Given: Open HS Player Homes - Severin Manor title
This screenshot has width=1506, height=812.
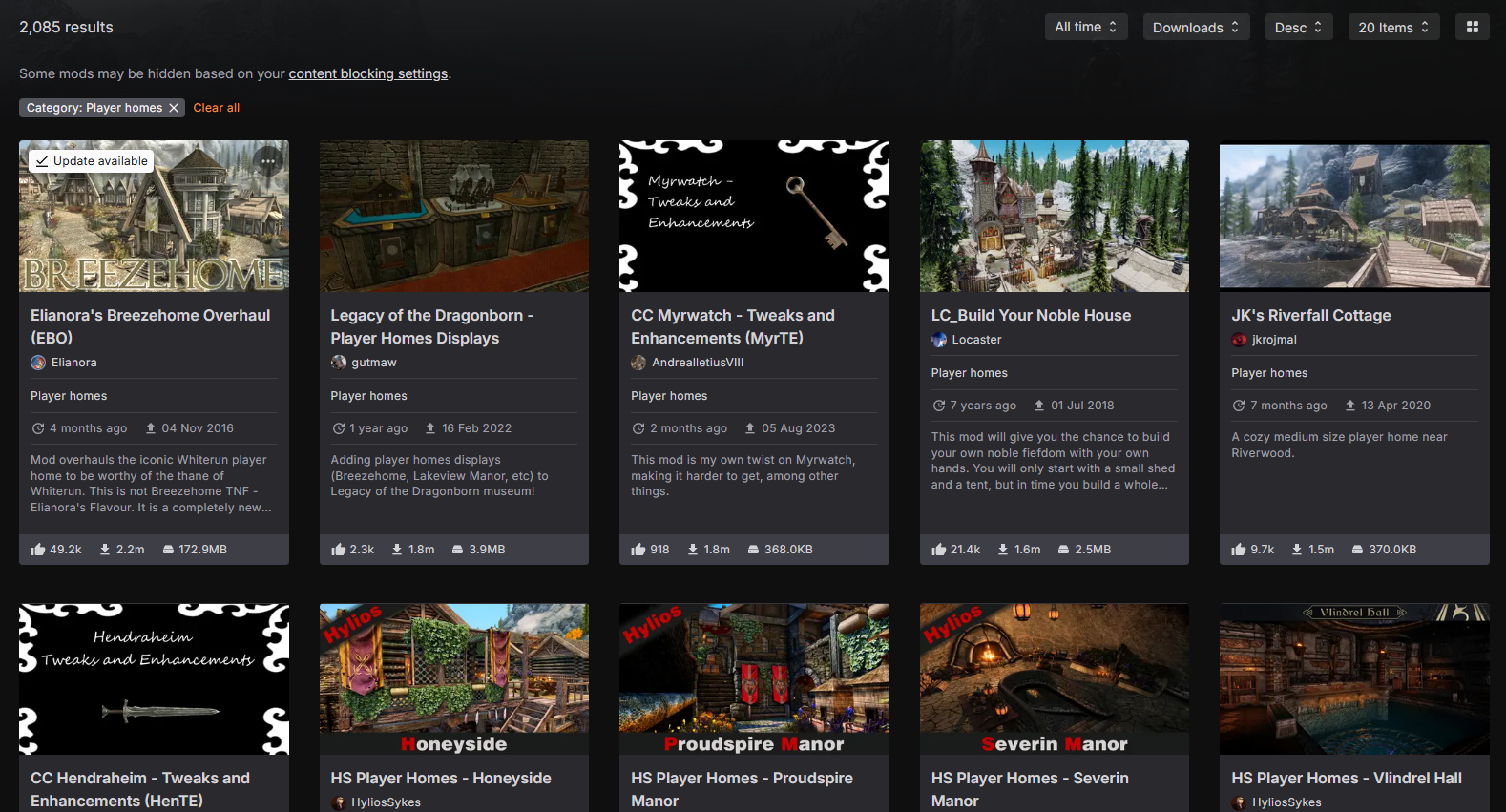Looking at the screenshot, I should [1030, 789].
